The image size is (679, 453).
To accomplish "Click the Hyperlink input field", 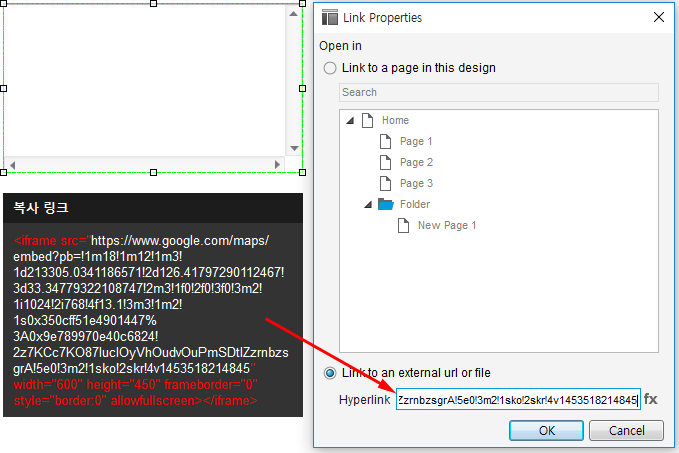I will 518,399.
